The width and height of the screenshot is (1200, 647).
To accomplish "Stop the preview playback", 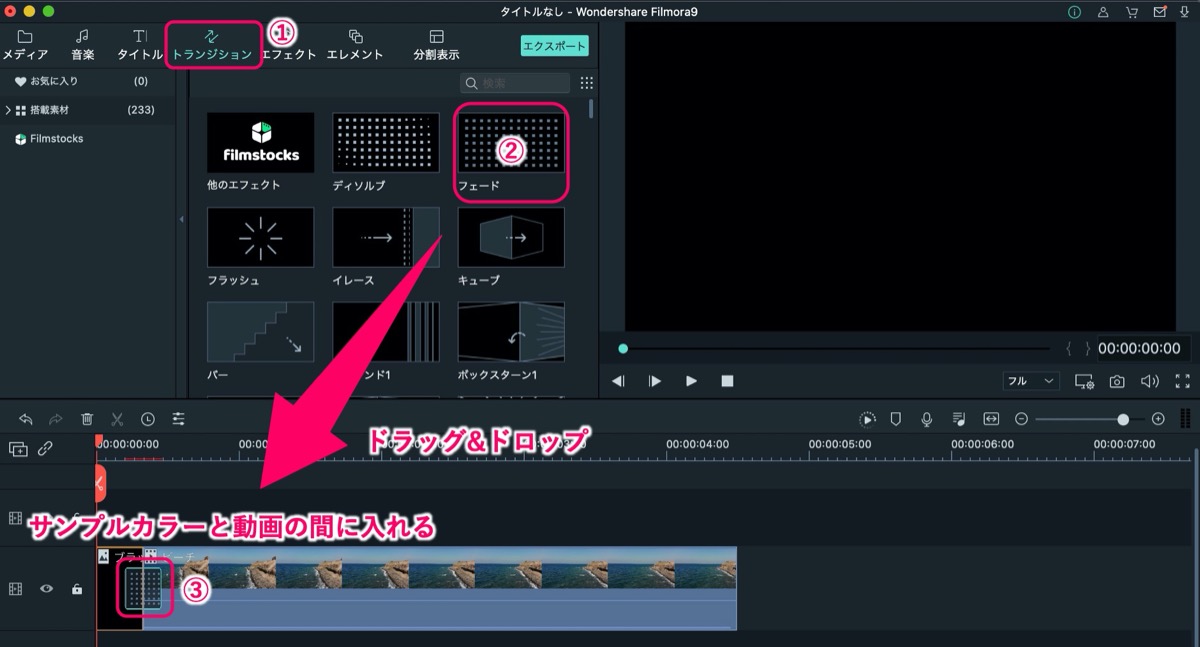I will click(727, 381).
